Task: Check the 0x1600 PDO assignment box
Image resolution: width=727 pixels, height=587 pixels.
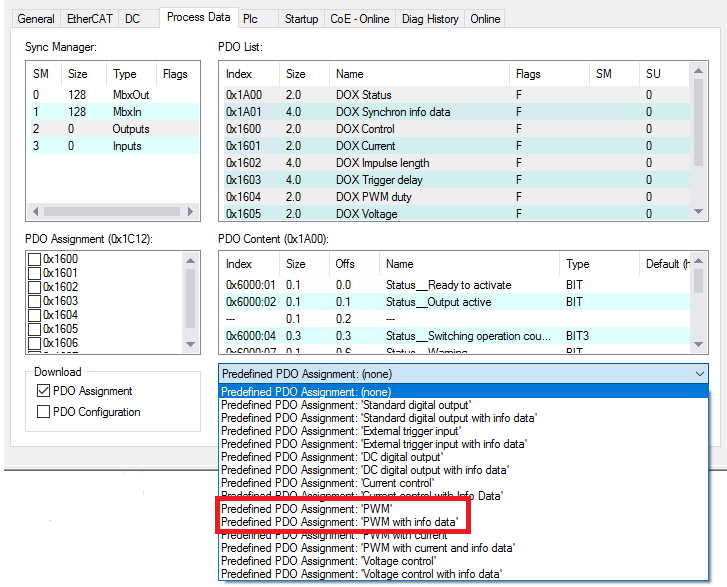Action: tap(35, 259)
